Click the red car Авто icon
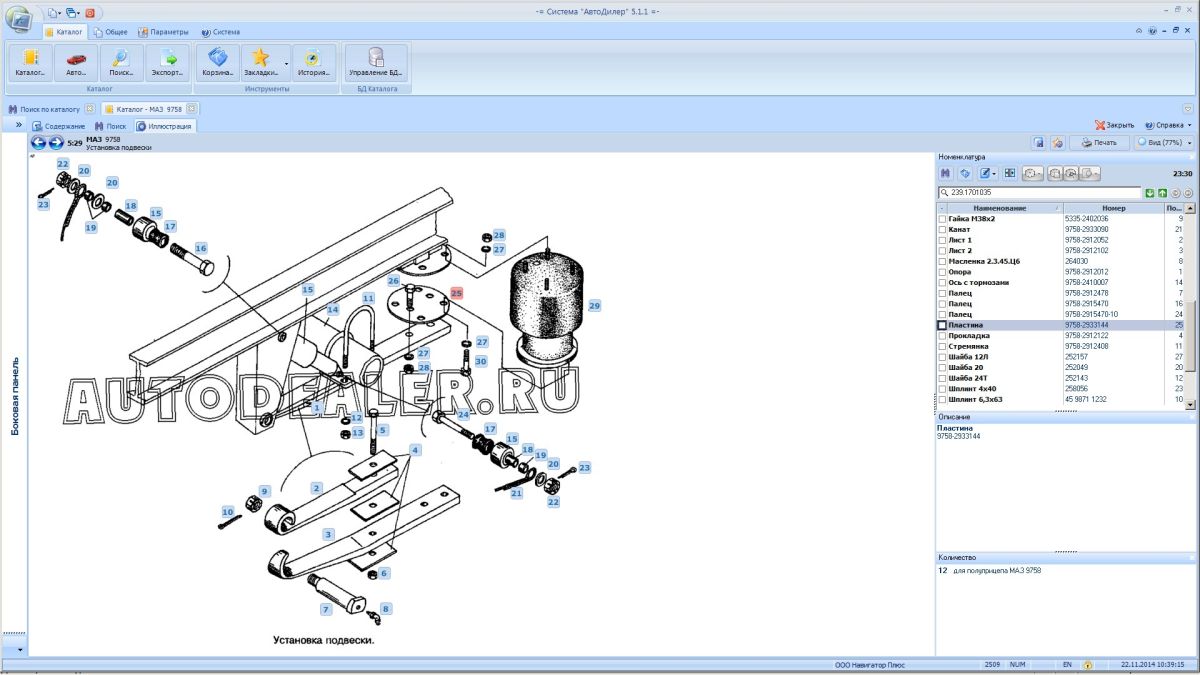The image size is (1200, 675). click(76, 62)
